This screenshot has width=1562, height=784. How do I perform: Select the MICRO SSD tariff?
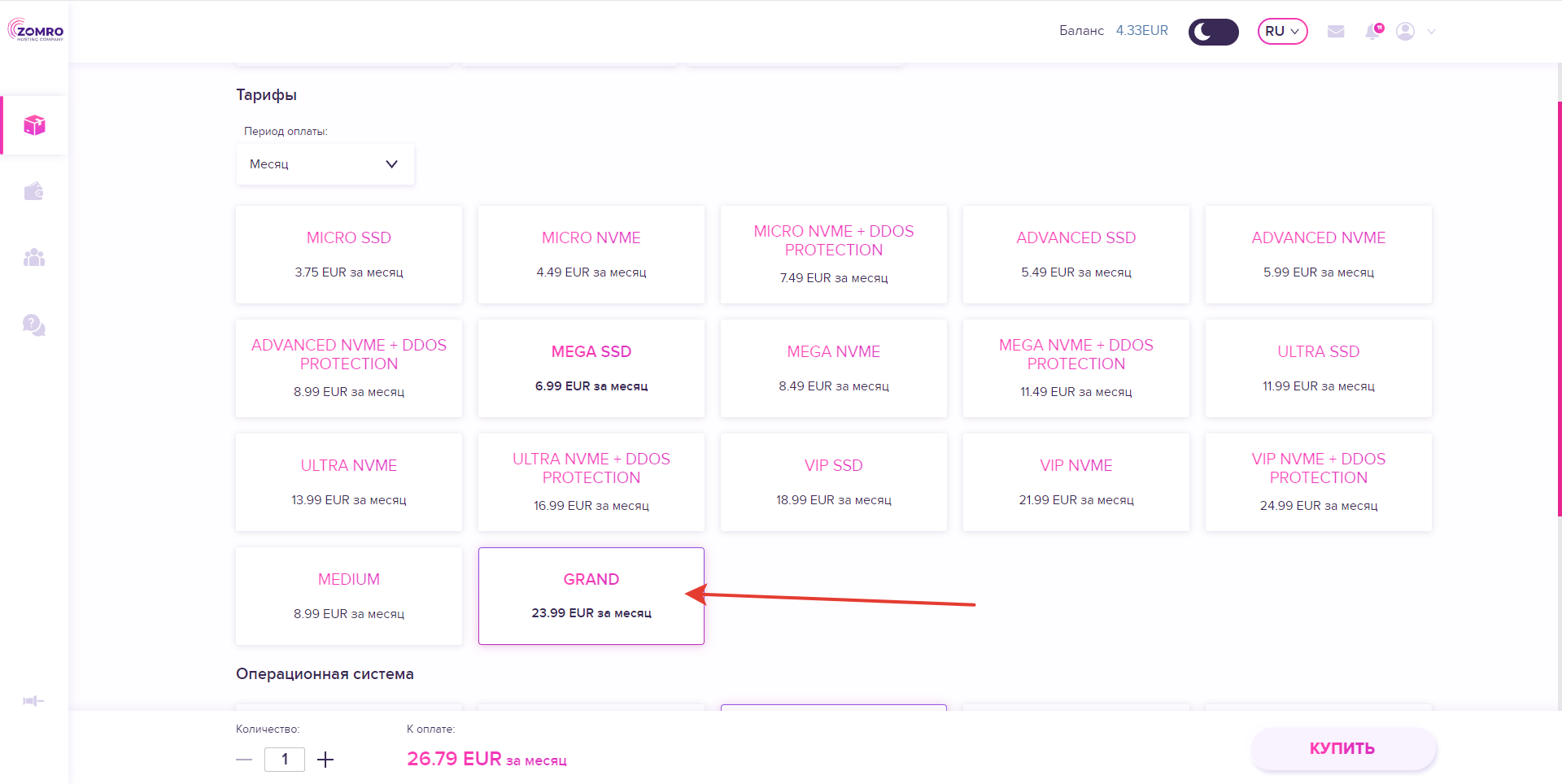(x=349, y=254)
